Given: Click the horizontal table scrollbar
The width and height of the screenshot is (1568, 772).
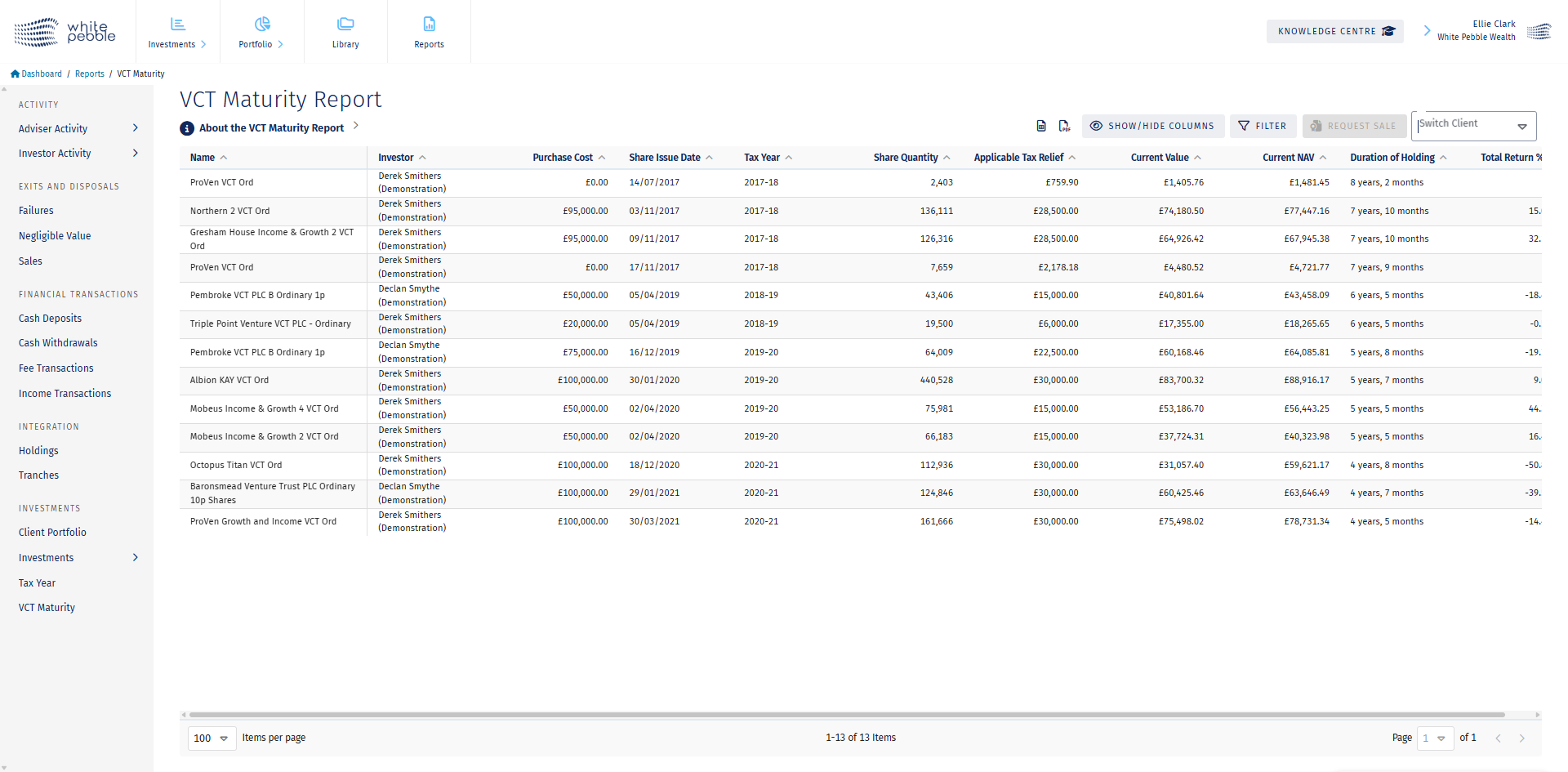Looking at the screenshot, I should [x=841, y=715].
